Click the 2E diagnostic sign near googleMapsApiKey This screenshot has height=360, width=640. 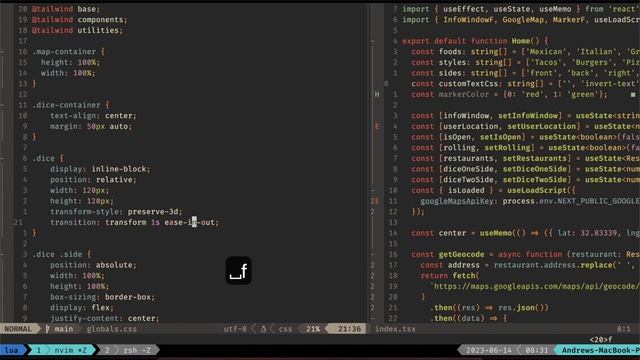375,201
